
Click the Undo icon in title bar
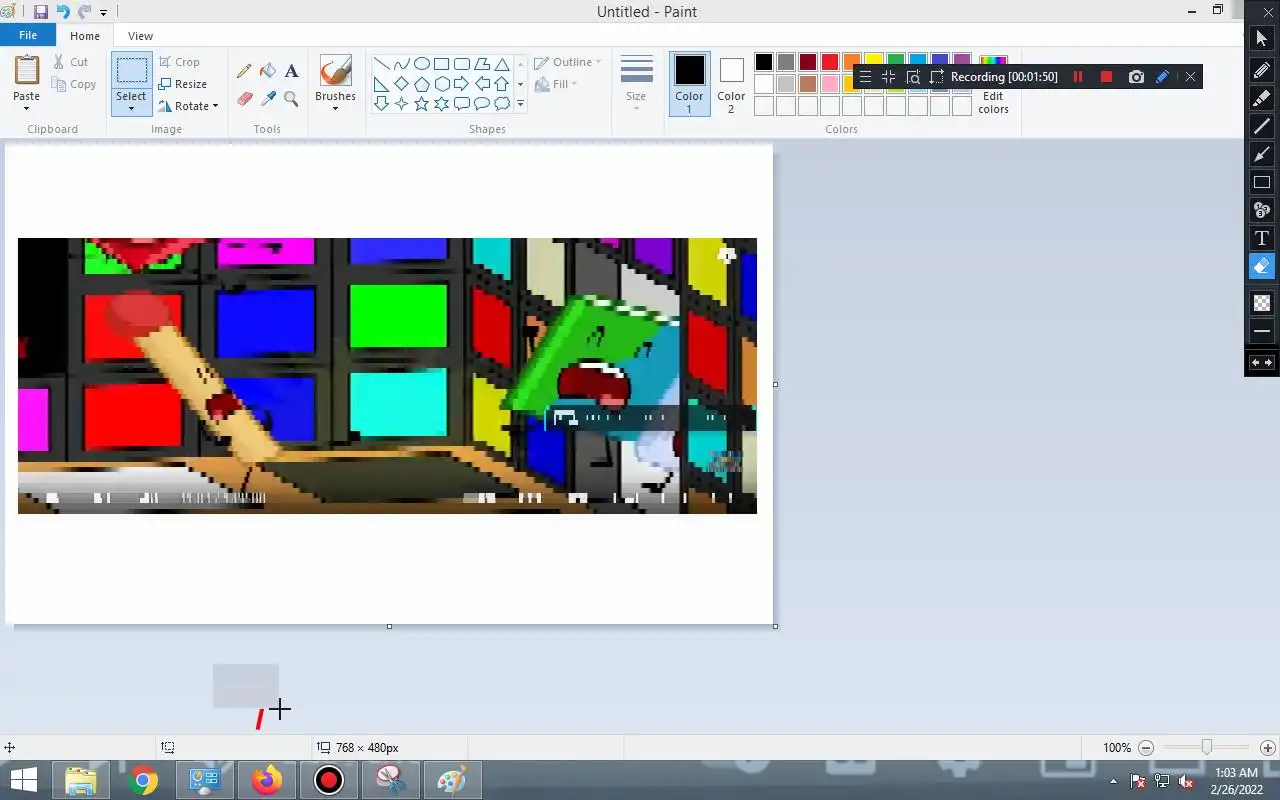63,12
